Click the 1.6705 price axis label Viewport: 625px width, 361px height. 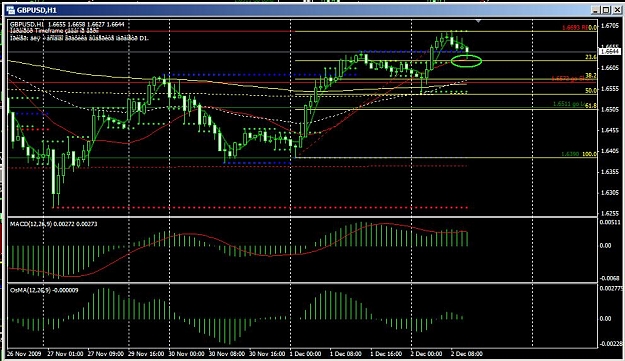(610, 26)
